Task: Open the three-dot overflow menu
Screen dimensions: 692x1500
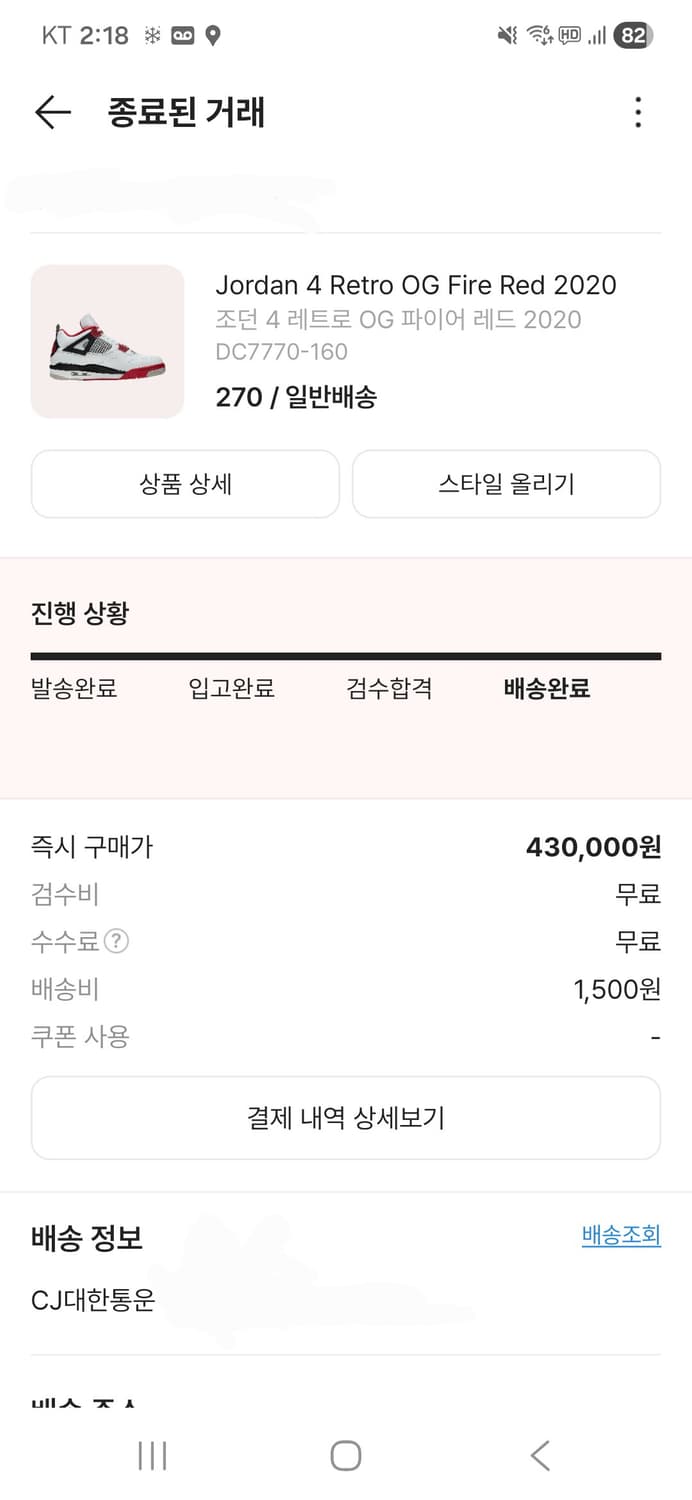Action: pyautogui.click(x=637, y=113)
